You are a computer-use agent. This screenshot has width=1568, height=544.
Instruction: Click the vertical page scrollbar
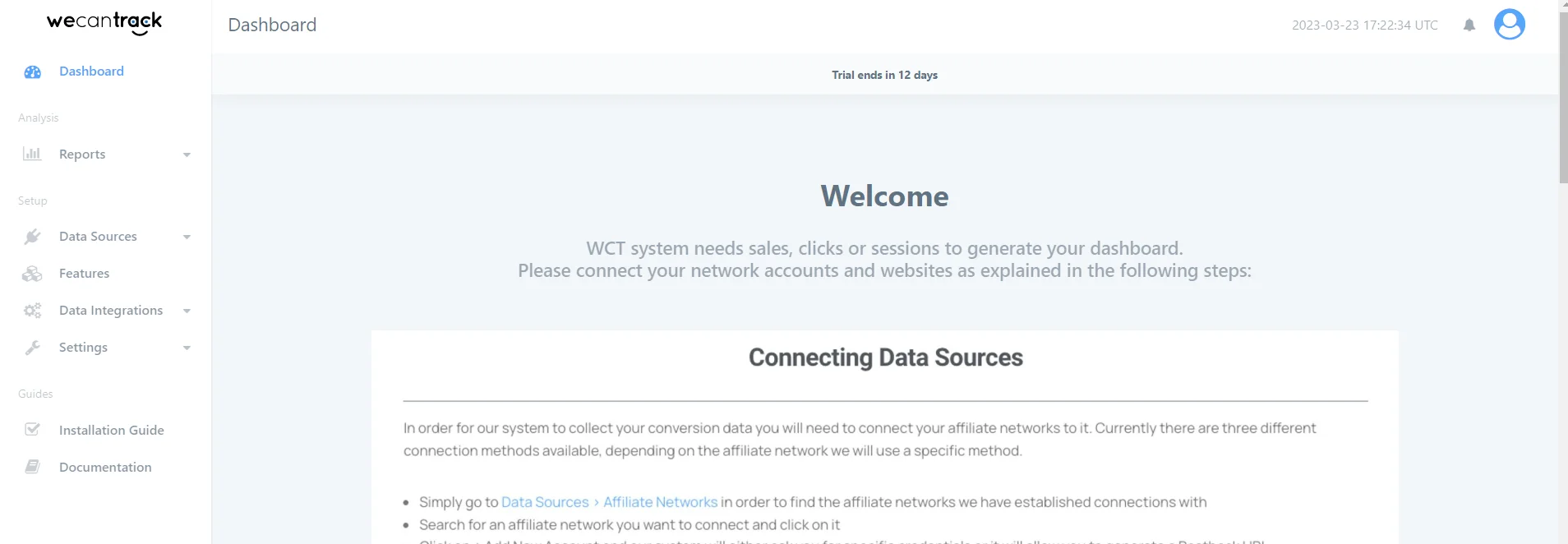tap(1562, 99)
